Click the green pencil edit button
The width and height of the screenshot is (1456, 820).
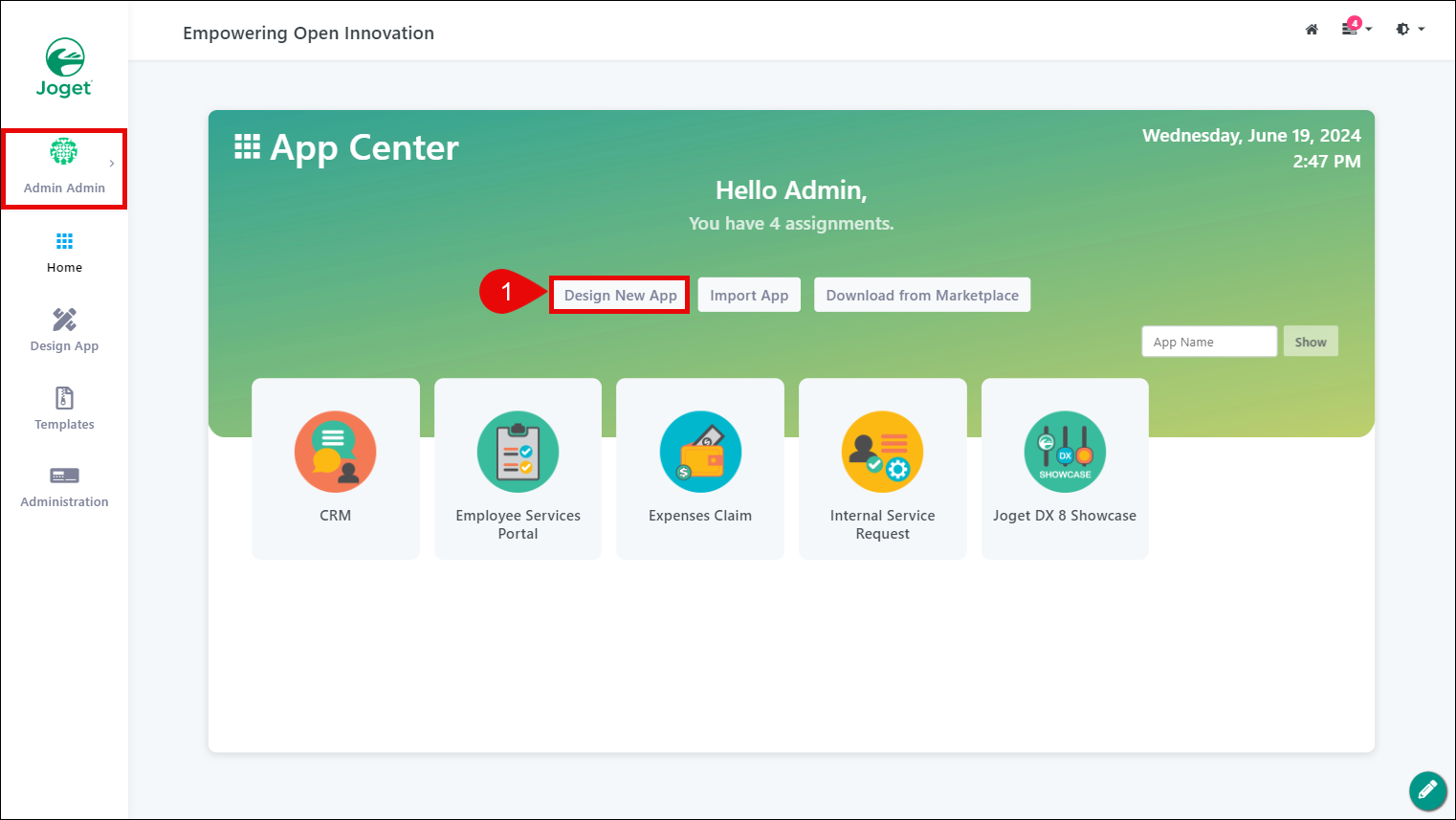pos(1427,790)
